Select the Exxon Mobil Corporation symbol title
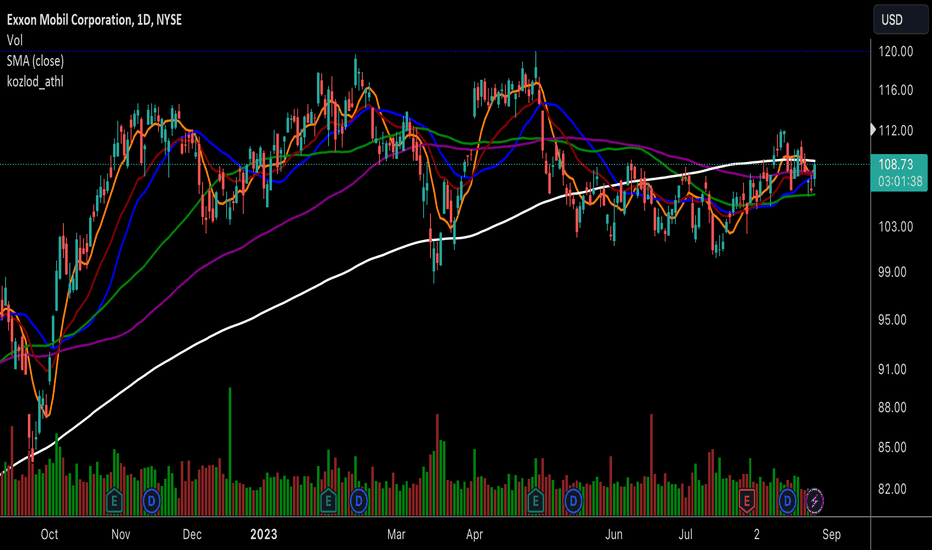Screen dimensions: 932x550 (x=94, y=20)
